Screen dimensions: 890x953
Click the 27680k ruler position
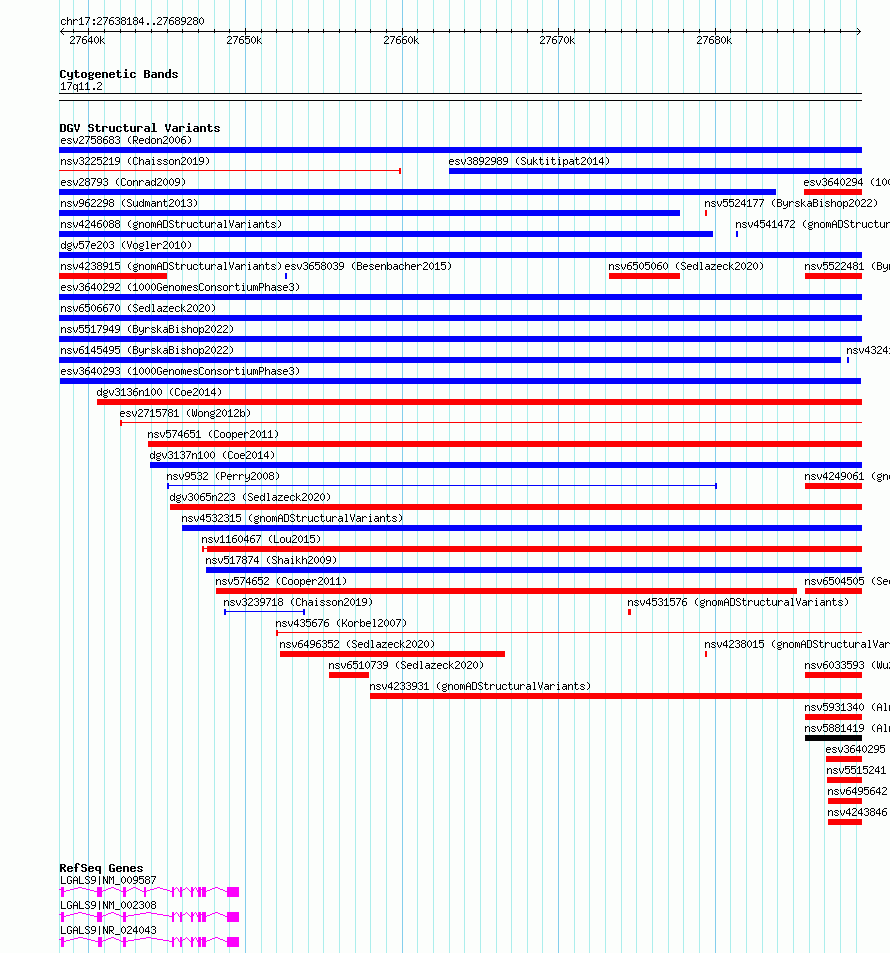coord(714,41)
